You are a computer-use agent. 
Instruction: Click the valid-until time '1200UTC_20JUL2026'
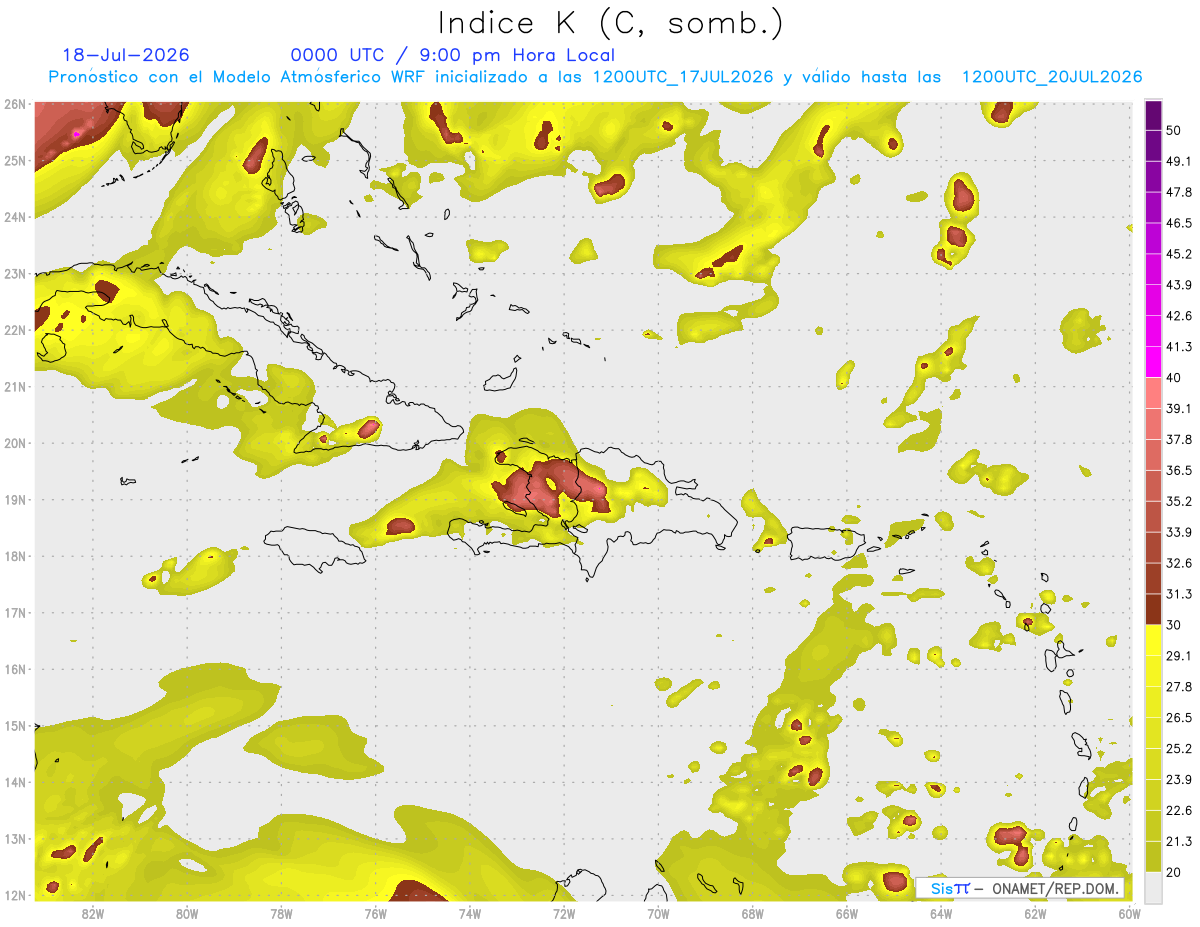coord(1052,77)
